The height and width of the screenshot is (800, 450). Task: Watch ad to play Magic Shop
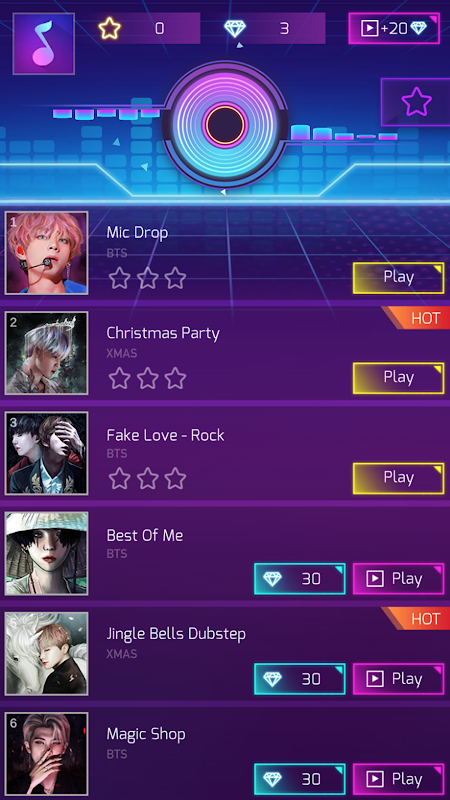pyautogui.click(x=398, y=779)
